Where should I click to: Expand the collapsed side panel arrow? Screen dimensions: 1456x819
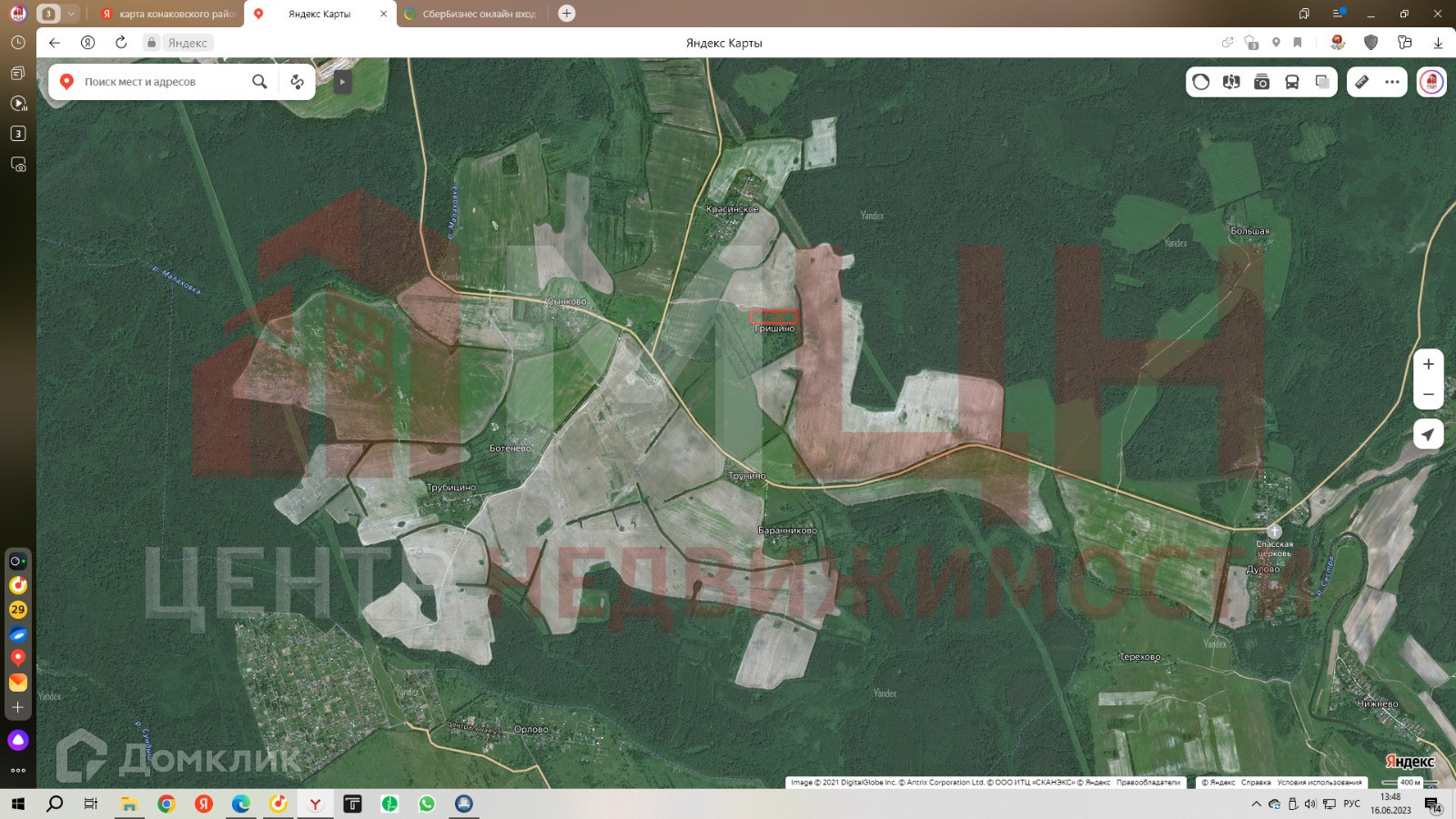tap(342, 82)
